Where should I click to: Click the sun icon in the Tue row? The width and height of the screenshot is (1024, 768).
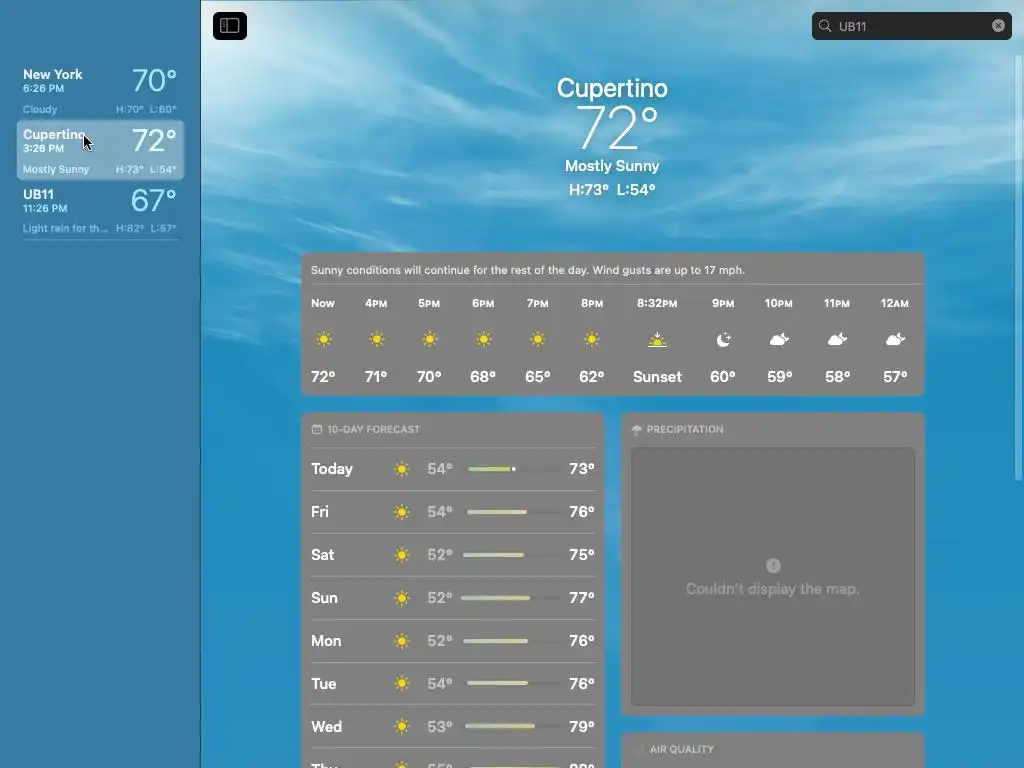point(402,684)
